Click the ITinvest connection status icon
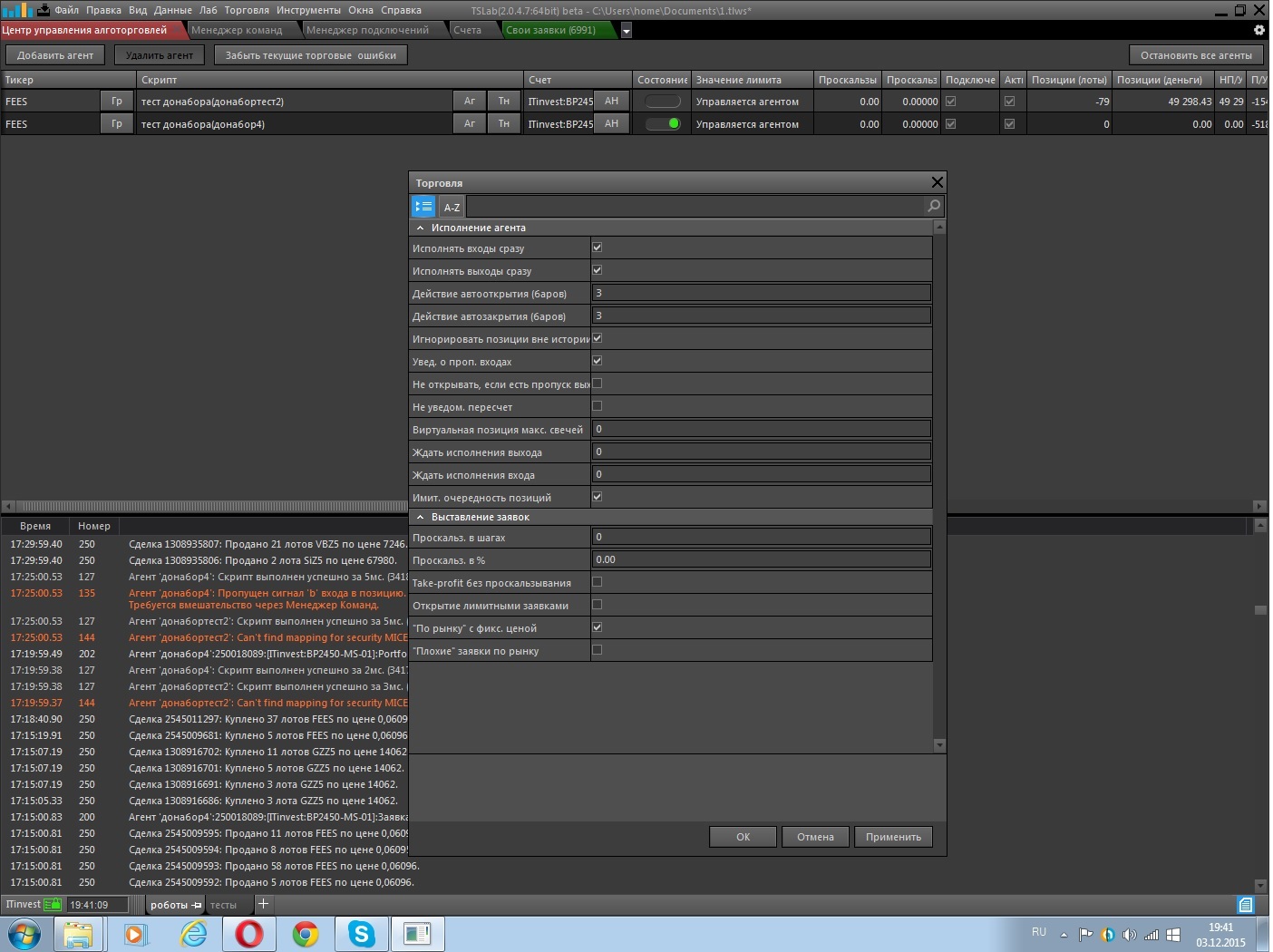The height and width of the screenshot is (952, 1273). coord(53,904)
